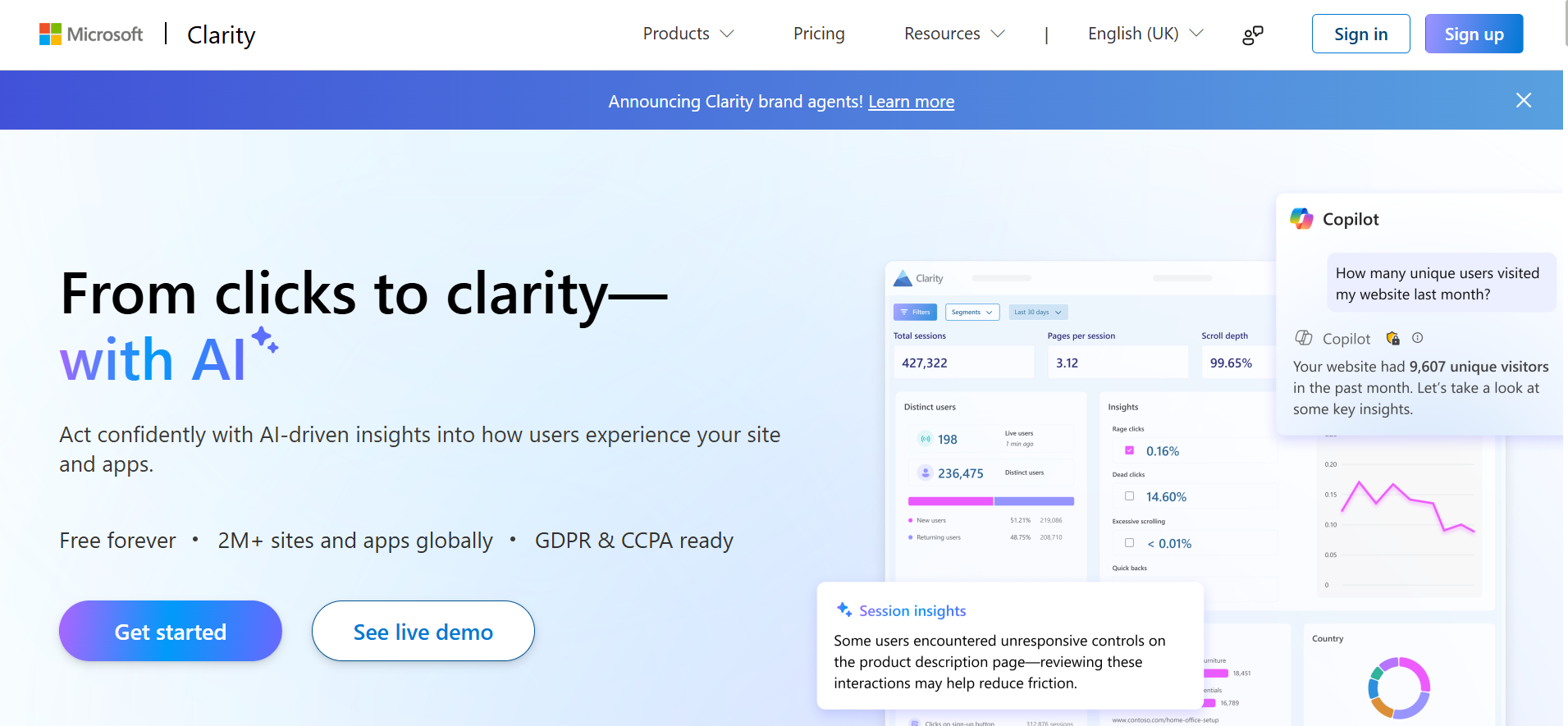Click the Get started button

(171, 631)
